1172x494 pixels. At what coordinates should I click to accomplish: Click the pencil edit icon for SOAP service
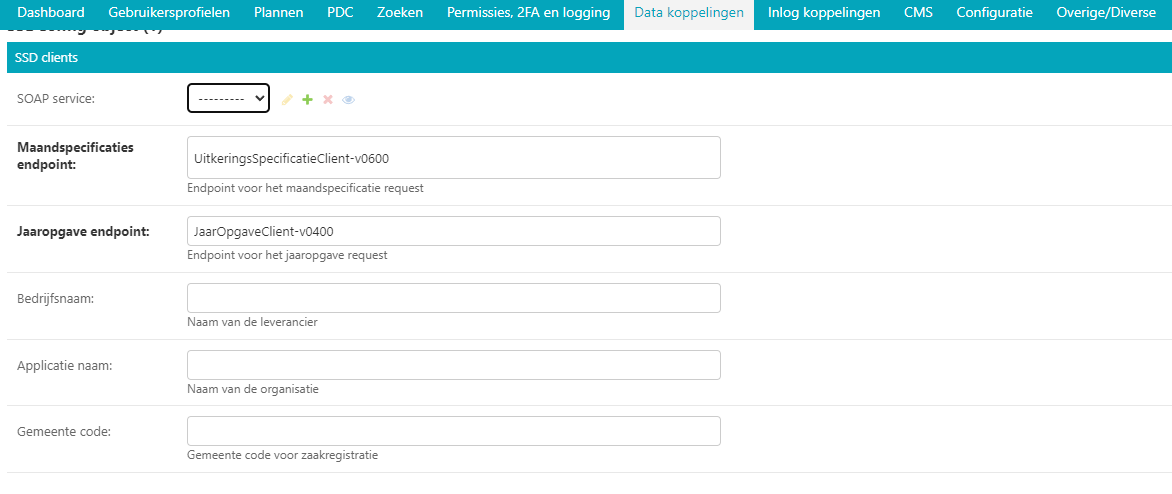(x=287, y=100)
